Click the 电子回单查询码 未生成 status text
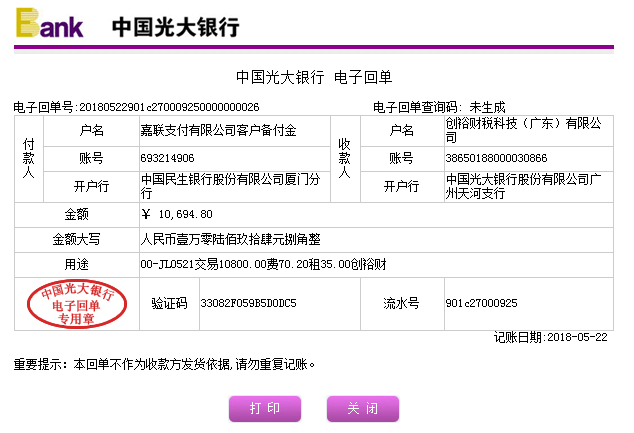 pos(439,107)
